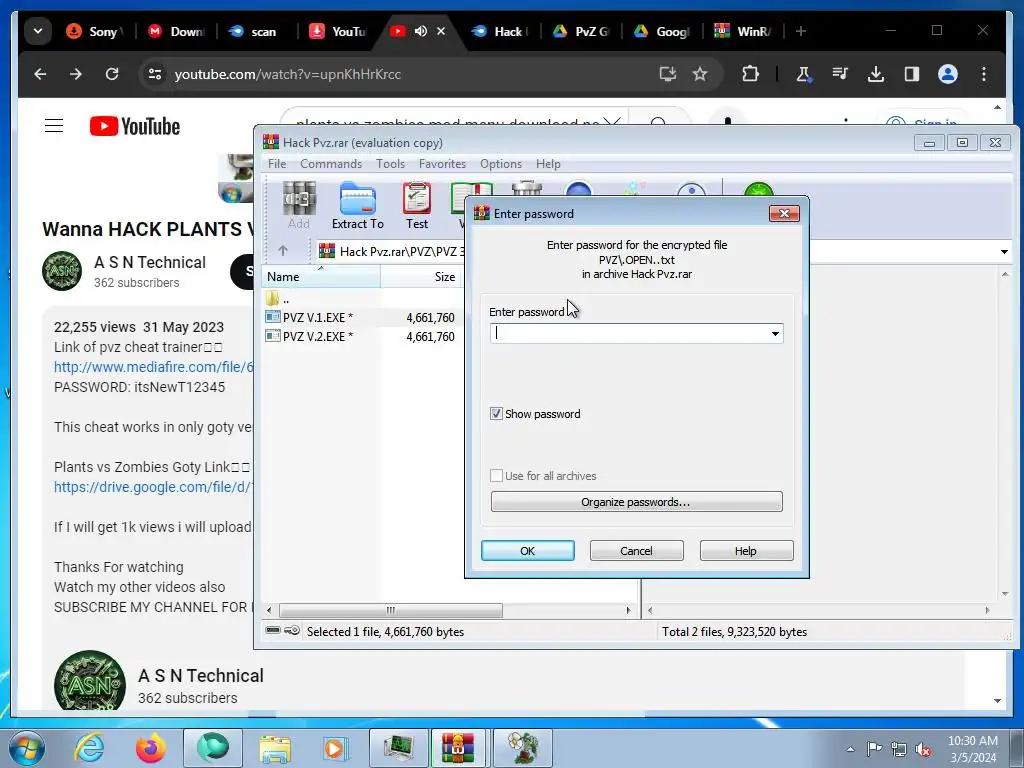Show hidden system tray icons
1024x768 pixels.
850,749
